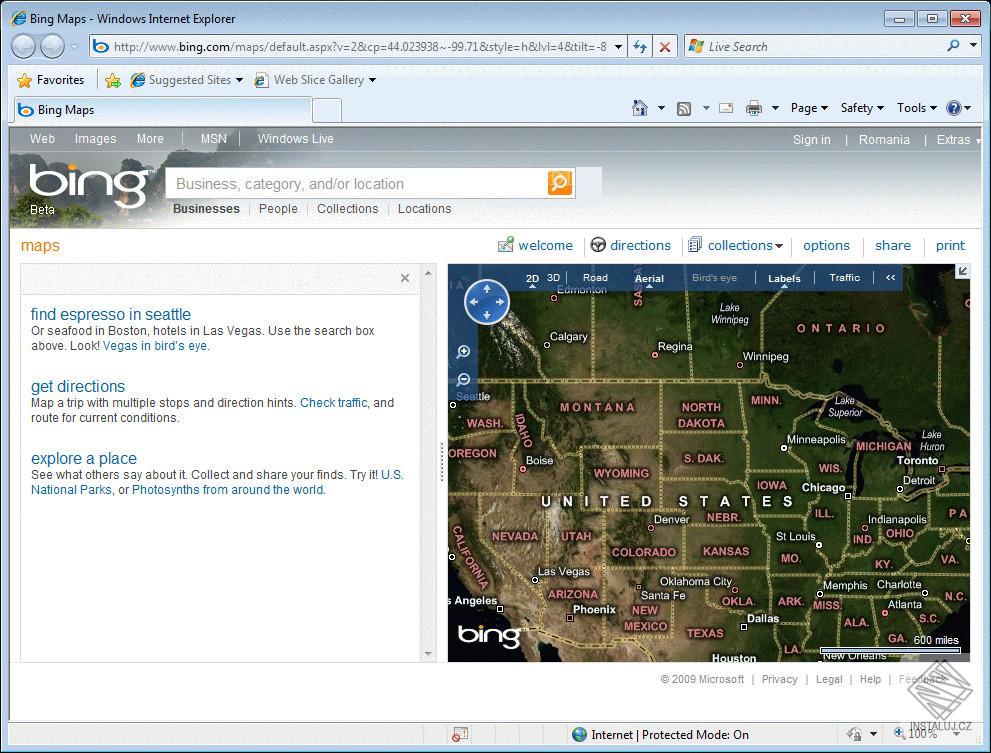Click the RSS feed icon in the toolbar

pyautogui.click(x=685, y=107)
